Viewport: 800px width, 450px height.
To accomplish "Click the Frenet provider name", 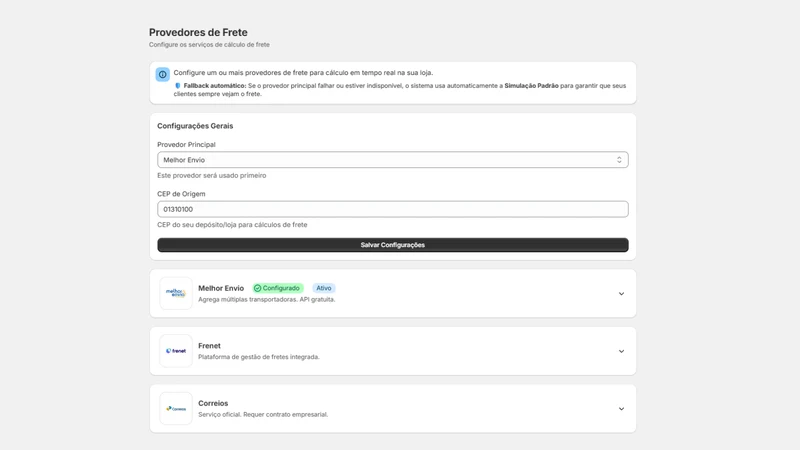I will click(209, 346).
